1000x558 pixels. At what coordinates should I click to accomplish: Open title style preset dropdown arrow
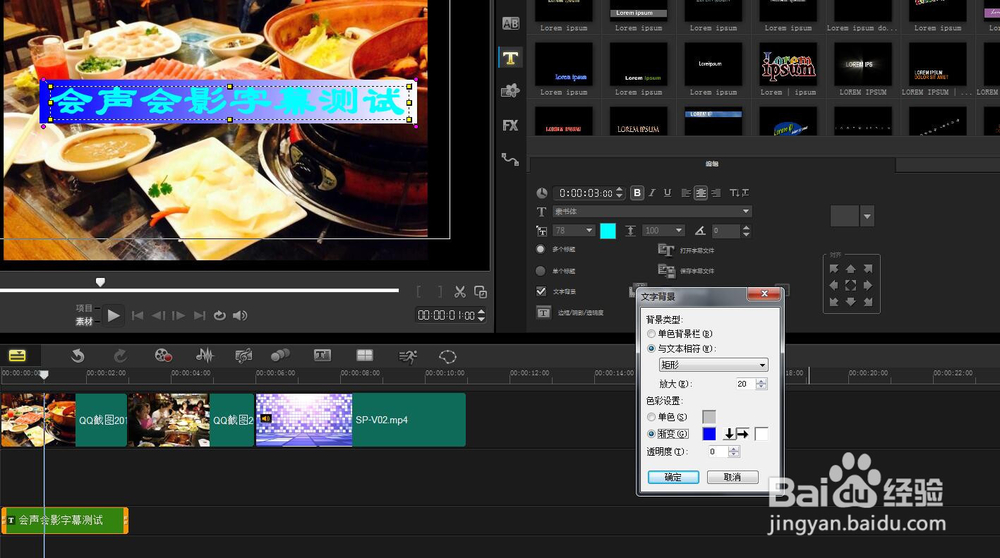tap(867, 216)
